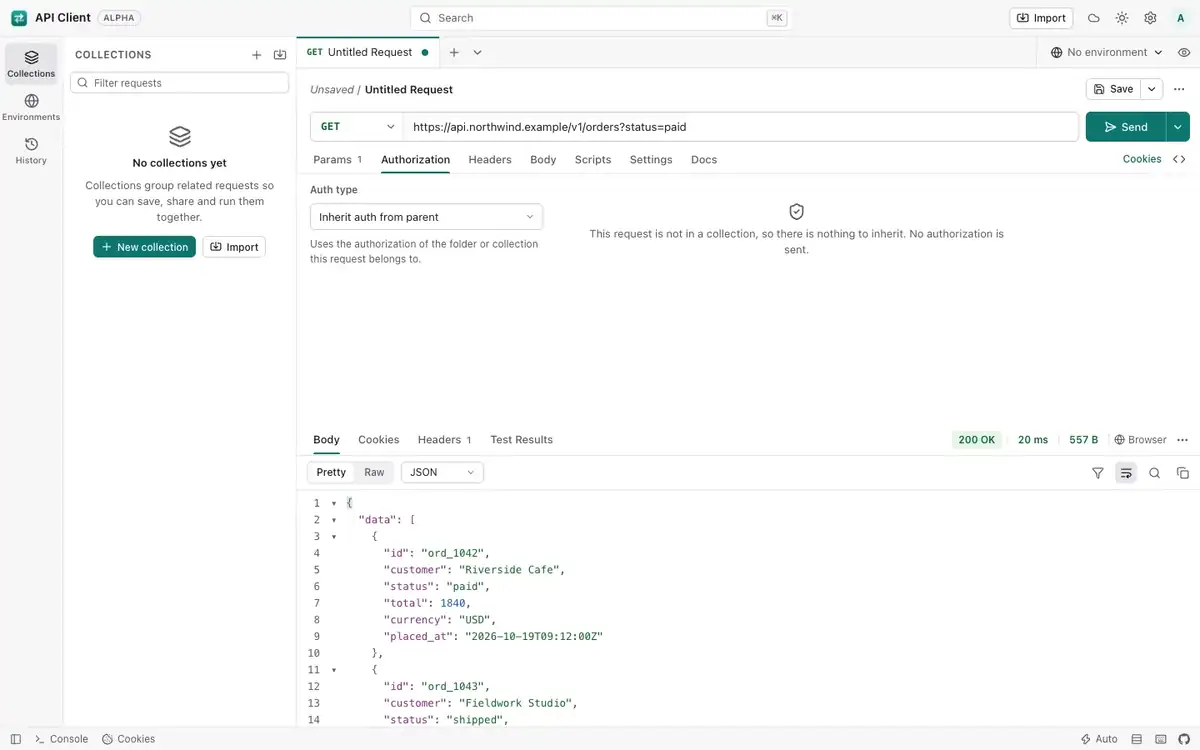Click the 200 OK status badge
Image resolution: width=1200 pixels, height=750 pixels.
point(977,440)
